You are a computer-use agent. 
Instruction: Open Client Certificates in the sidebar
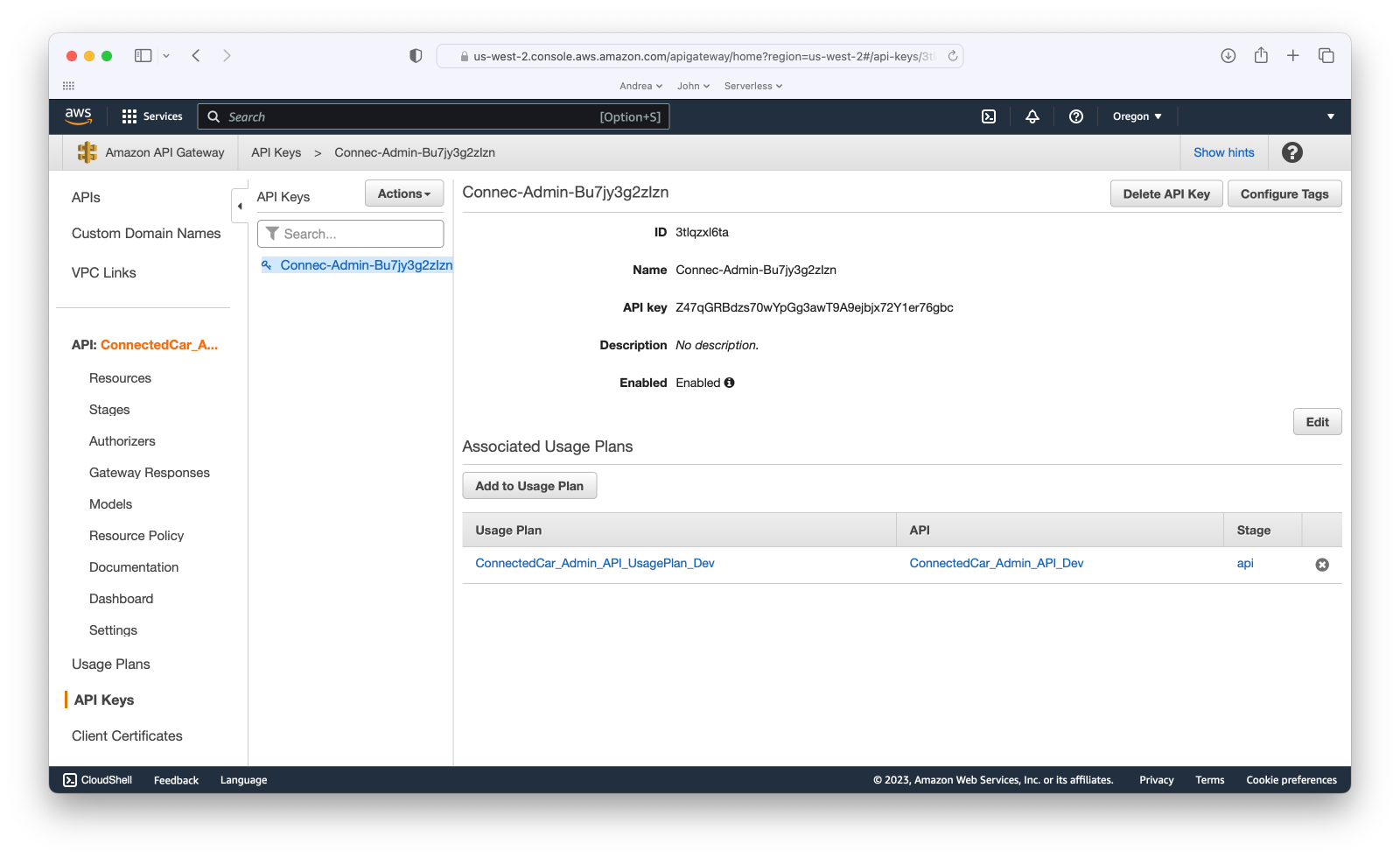click(127, 736)
